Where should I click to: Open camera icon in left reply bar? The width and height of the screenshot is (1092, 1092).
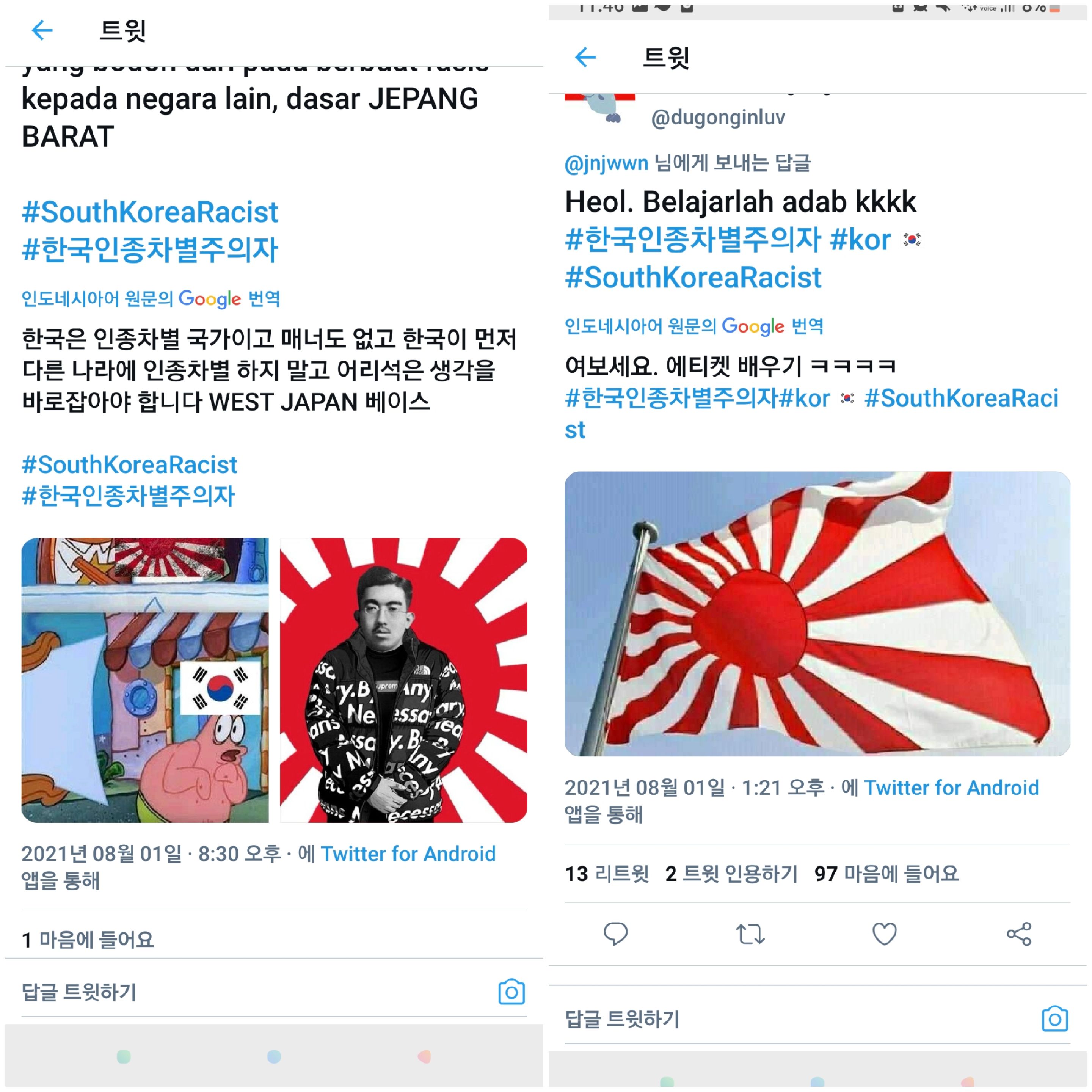511,992
